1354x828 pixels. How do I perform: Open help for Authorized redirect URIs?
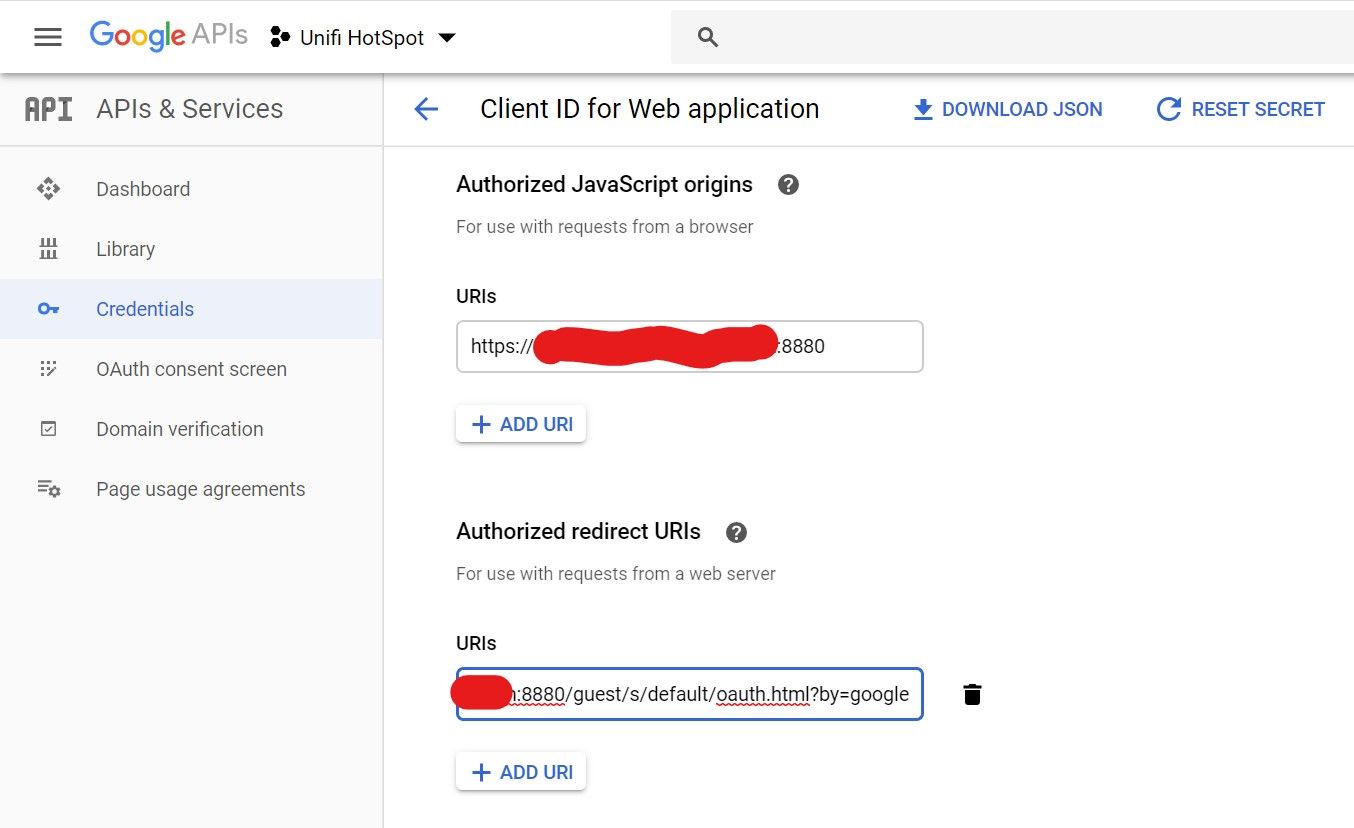coord(736,532)
